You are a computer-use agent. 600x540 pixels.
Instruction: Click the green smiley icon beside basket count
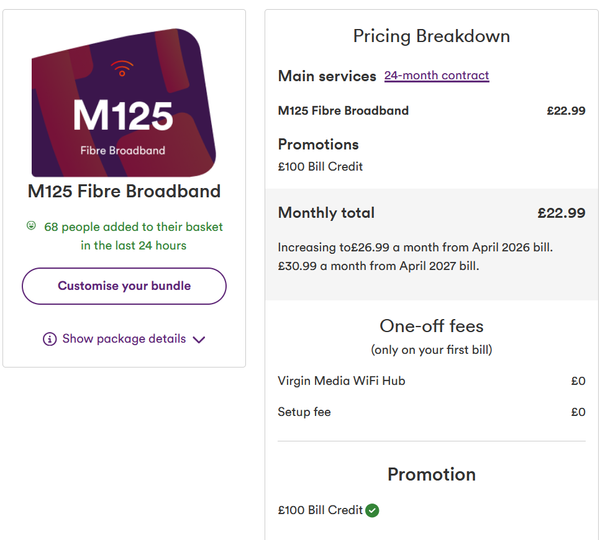click(31, 226)
